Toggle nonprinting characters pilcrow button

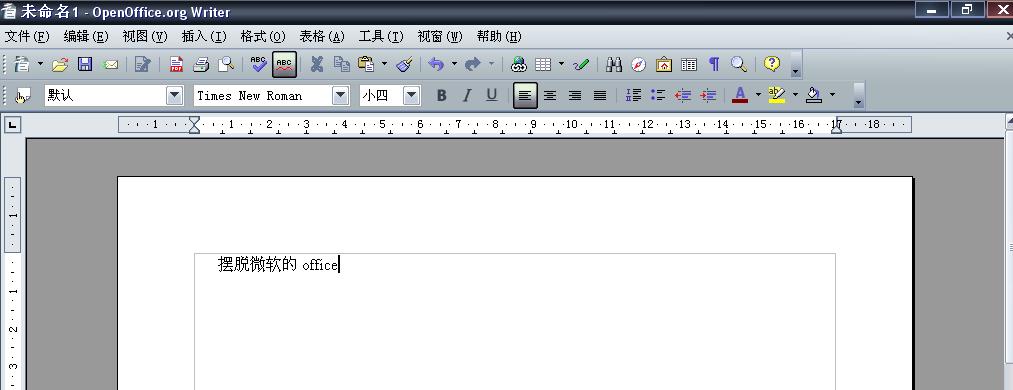[x=714, y=64]
